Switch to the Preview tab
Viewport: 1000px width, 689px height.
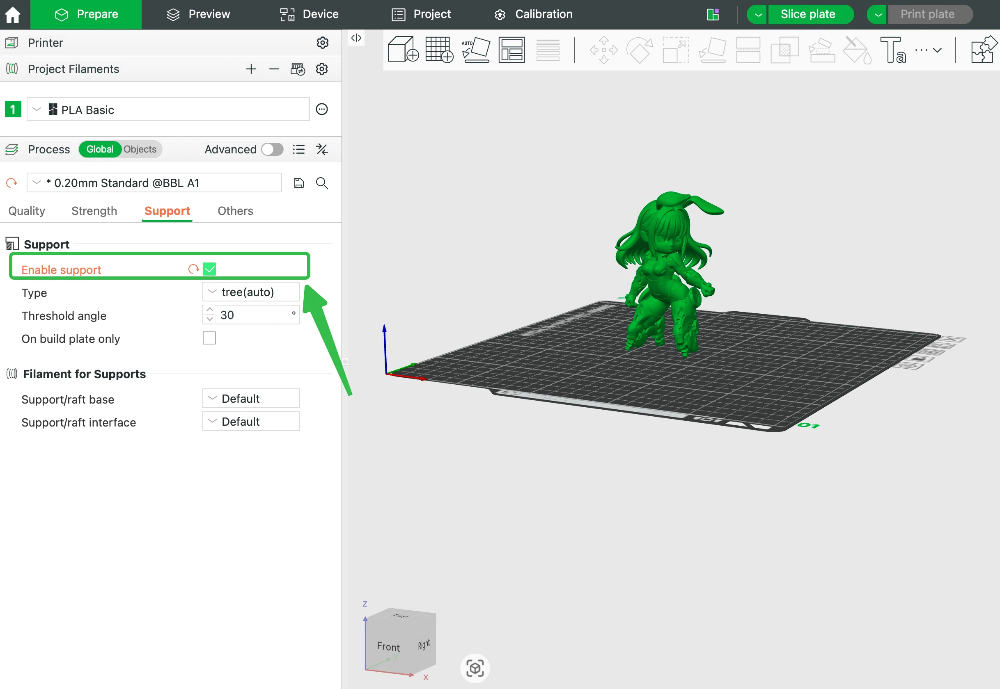[199, 14]
